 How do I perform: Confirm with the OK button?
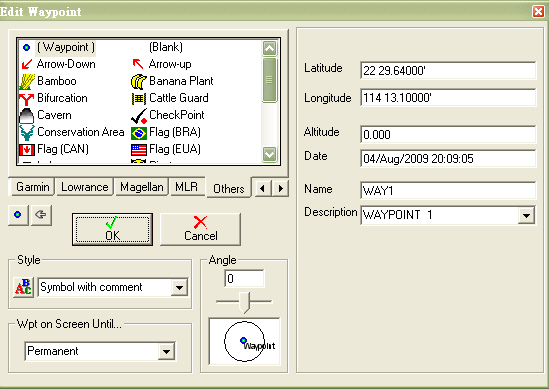[x=112, y=229]
